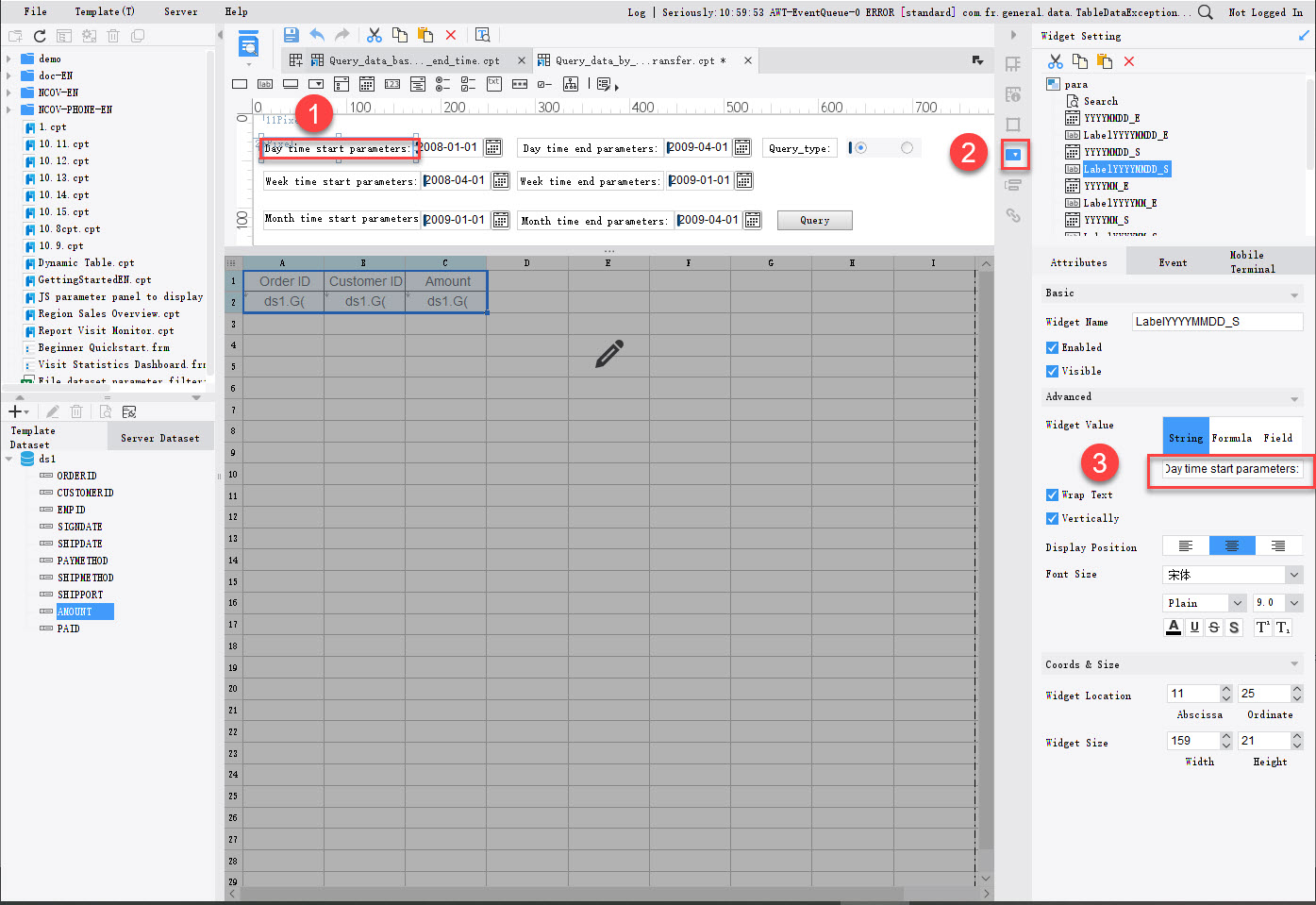The width and height of the screenshot is (1316, 905).
Task: Switch to the Event tab
Action: pyautogui.click(x=1173, y=262)
